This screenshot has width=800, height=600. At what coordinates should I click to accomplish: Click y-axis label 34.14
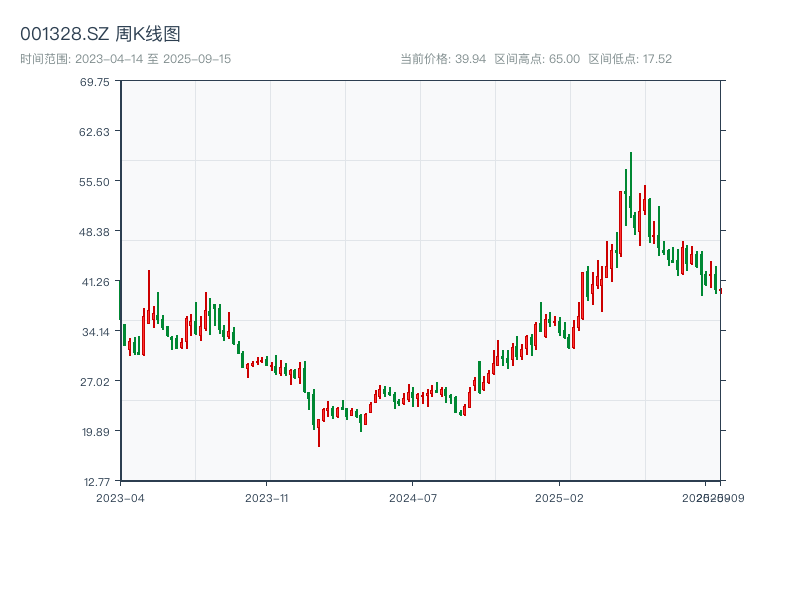tap(95, 332)
